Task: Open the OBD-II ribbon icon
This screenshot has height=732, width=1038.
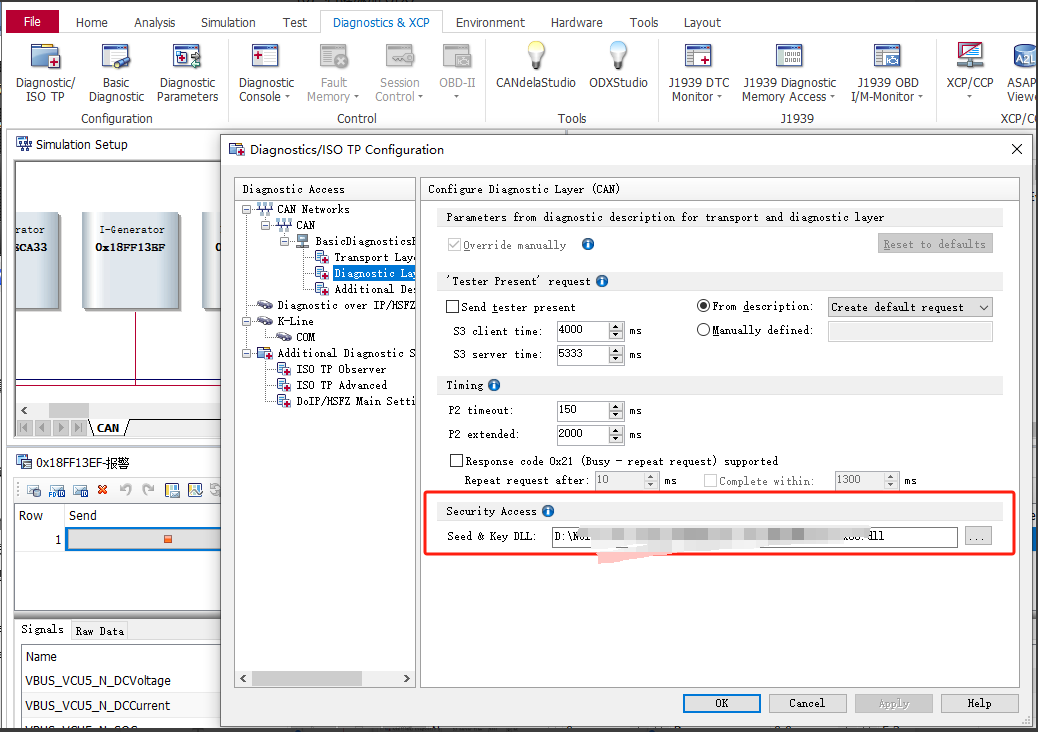Action: [457, 57]
